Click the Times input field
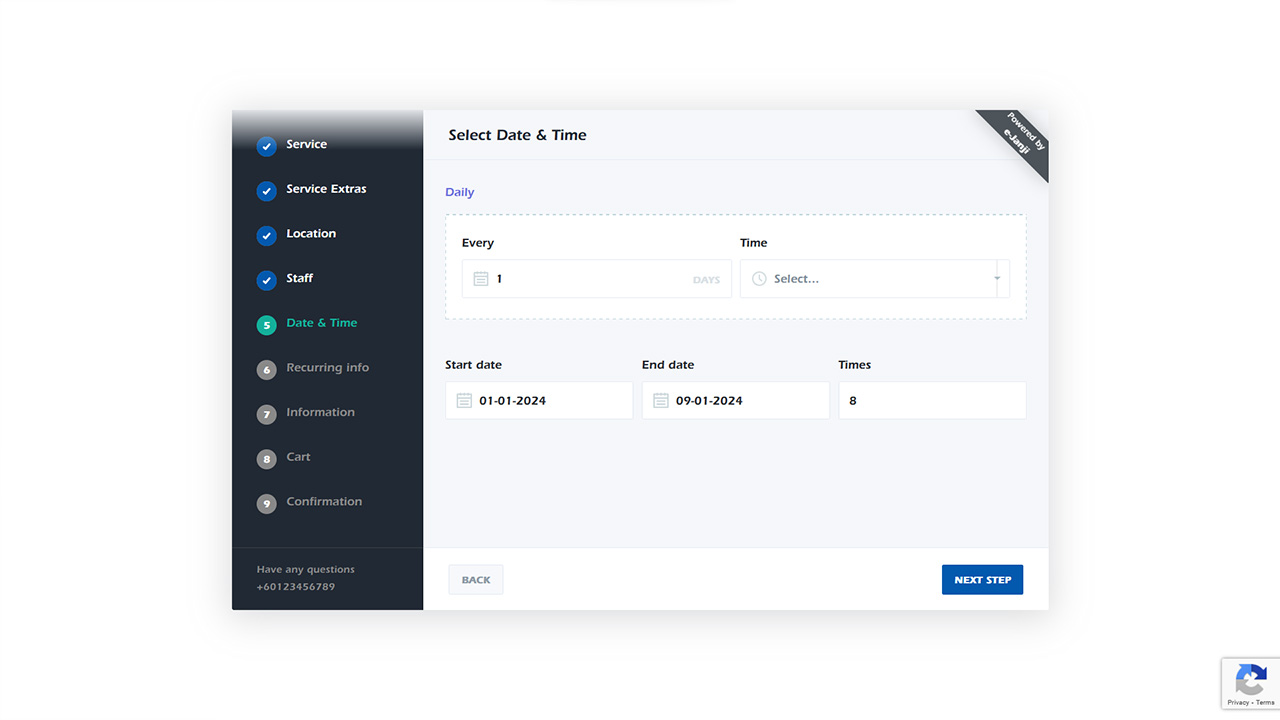 pyautogui.click(x=932, y=401)
